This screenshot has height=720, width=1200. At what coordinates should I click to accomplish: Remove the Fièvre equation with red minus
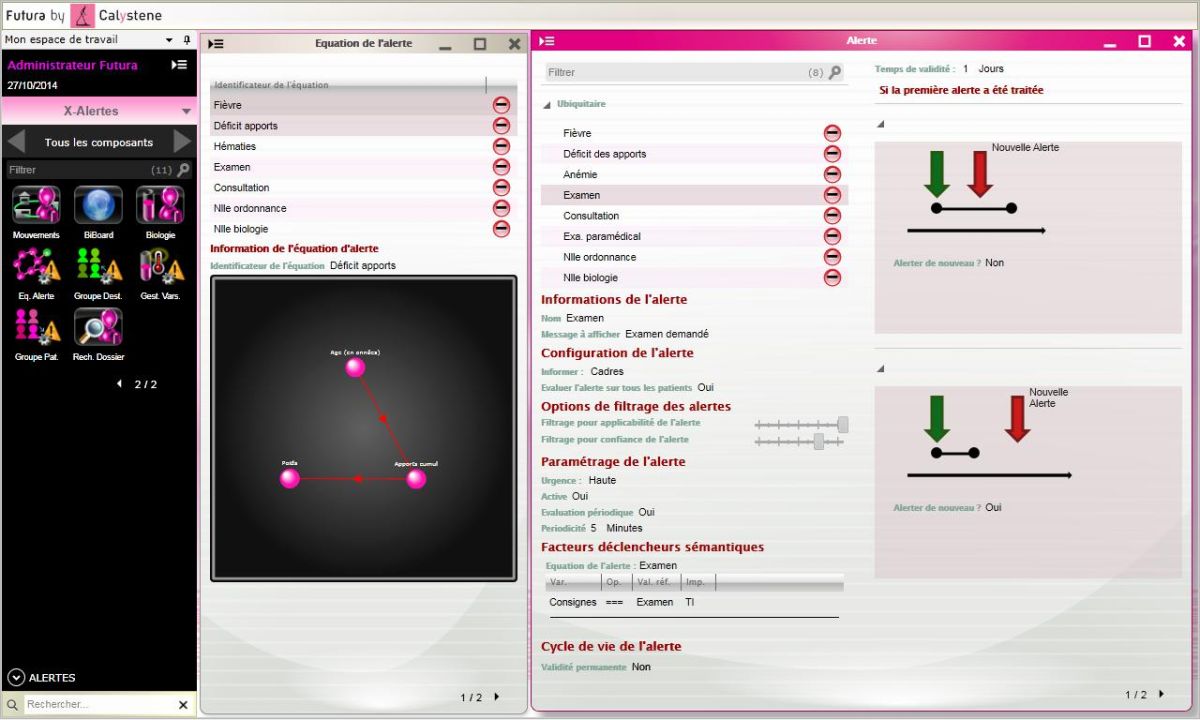tap(501, 105)
